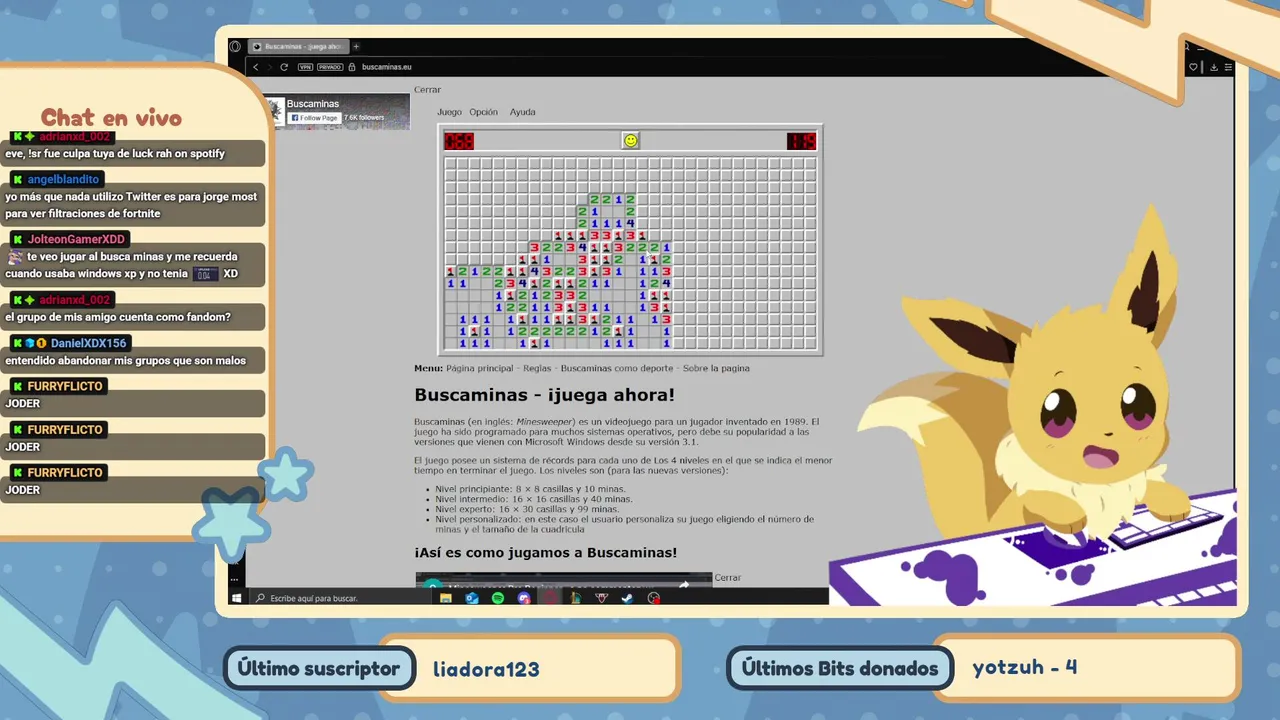This screenshot has width=1280, height=720.
Task: Click username angelblandito in chat
Action: coord(63,179)
